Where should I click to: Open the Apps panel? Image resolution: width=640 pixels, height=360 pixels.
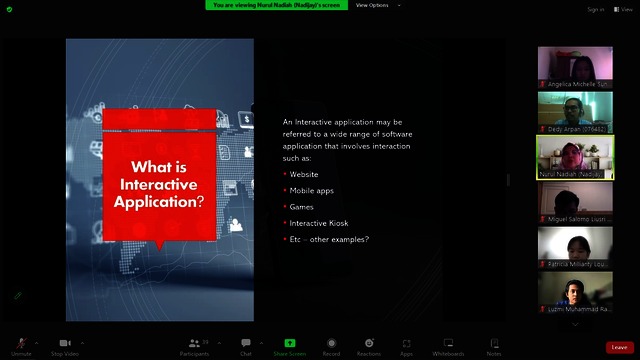pos(407,347)
